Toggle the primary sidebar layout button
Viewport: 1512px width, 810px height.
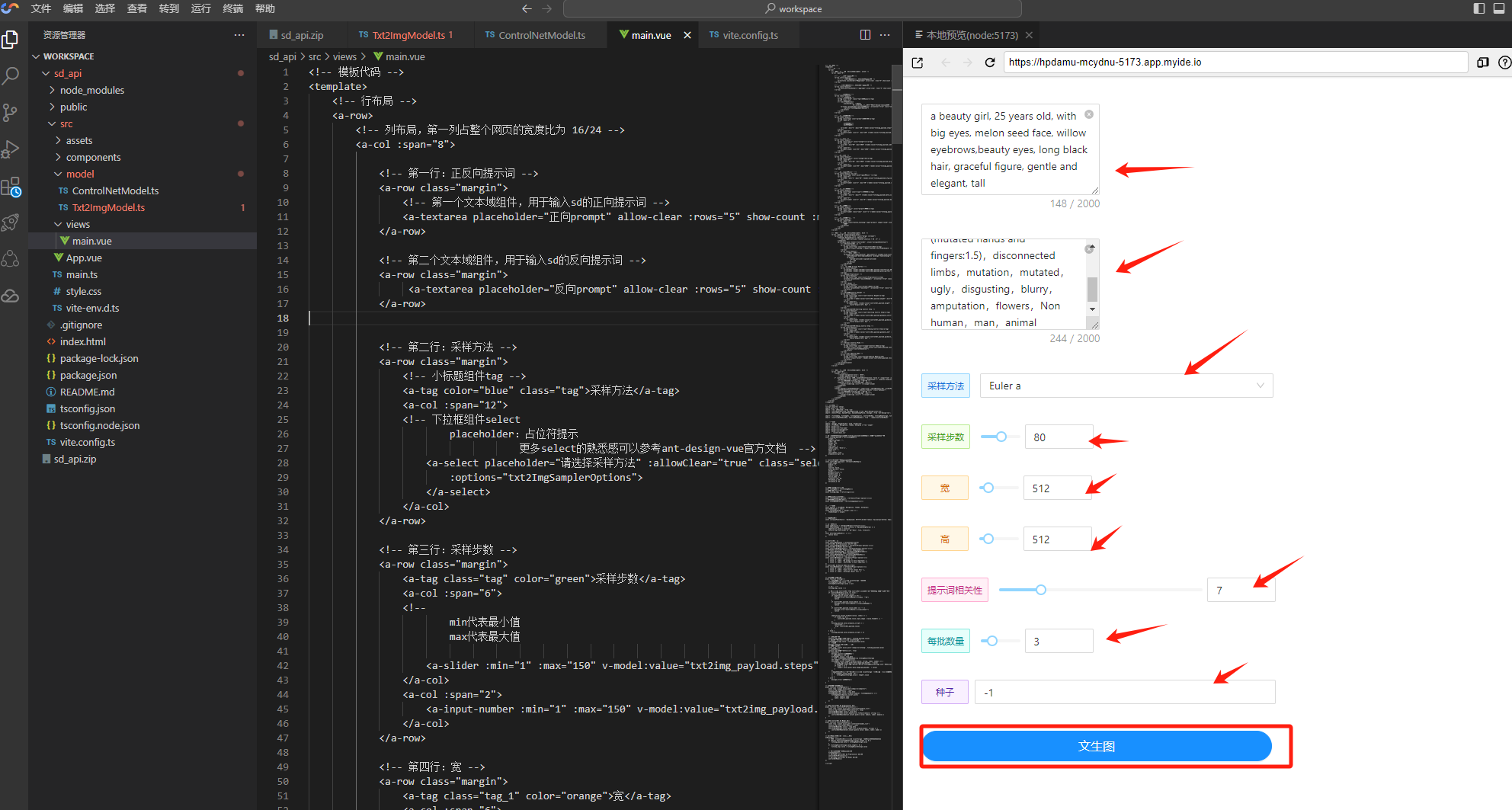click(x=1479, y=8)
